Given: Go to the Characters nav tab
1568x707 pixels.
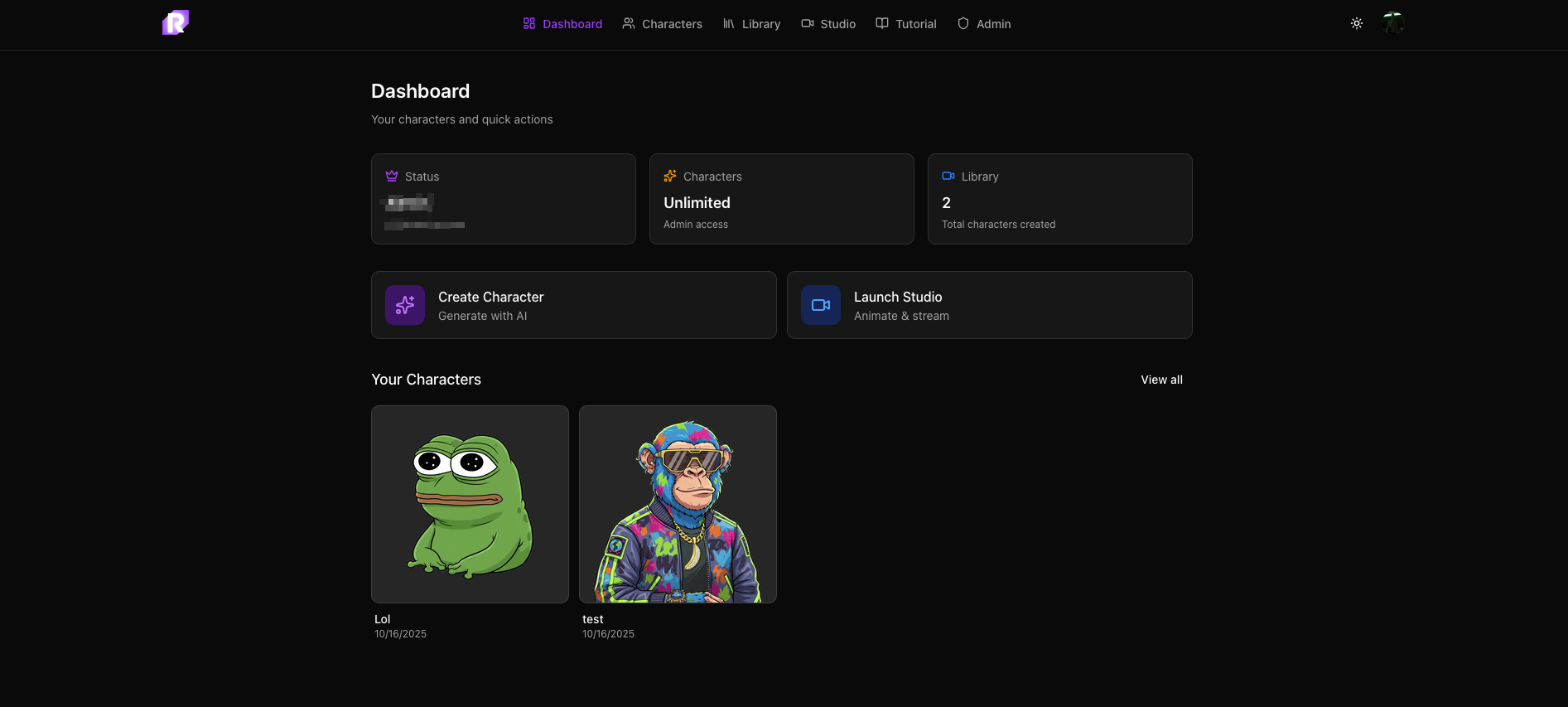Looking at the screenshot, I should tap(663, 24).
